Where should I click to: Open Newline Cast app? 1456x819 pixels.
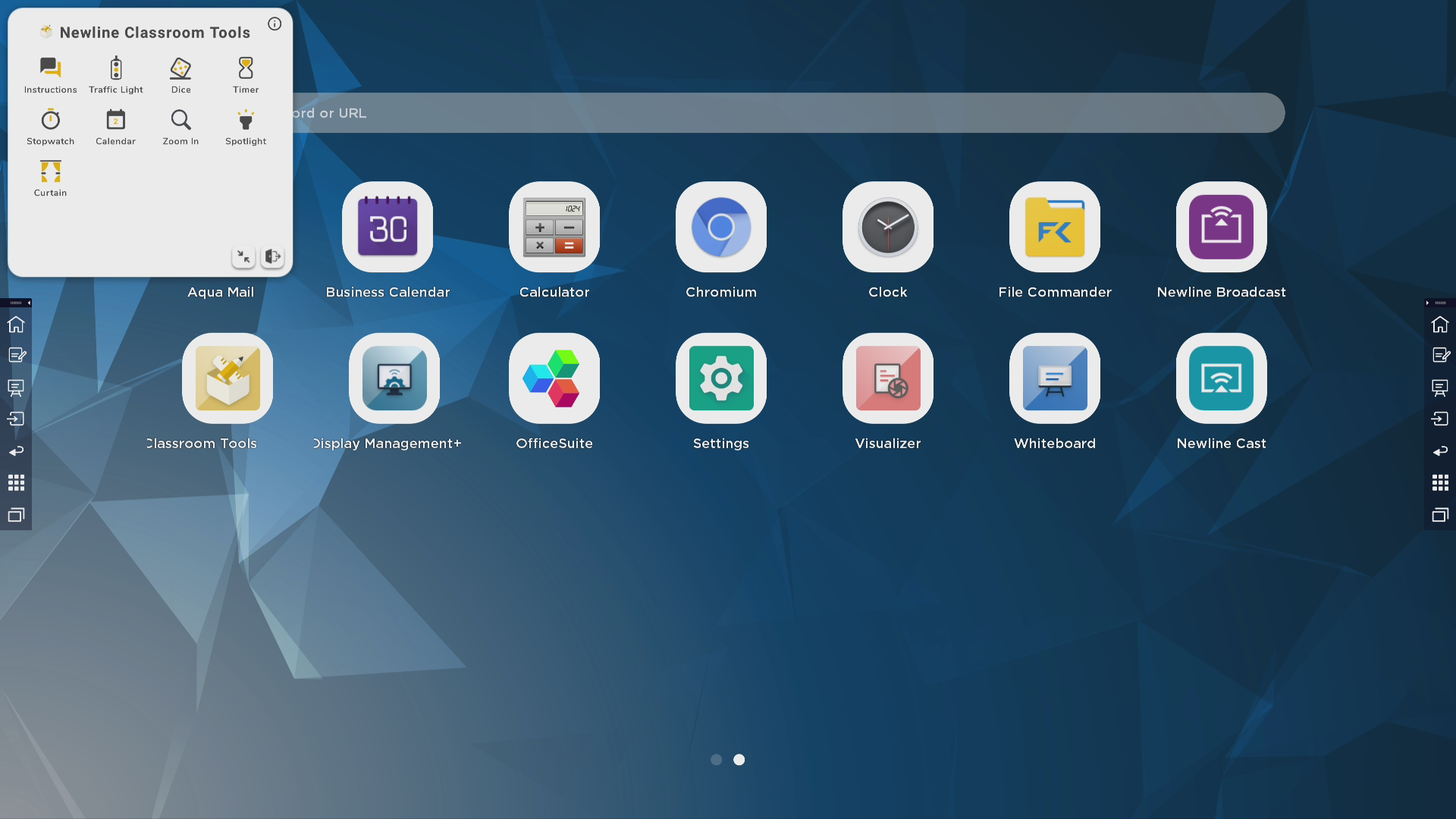1221,378
